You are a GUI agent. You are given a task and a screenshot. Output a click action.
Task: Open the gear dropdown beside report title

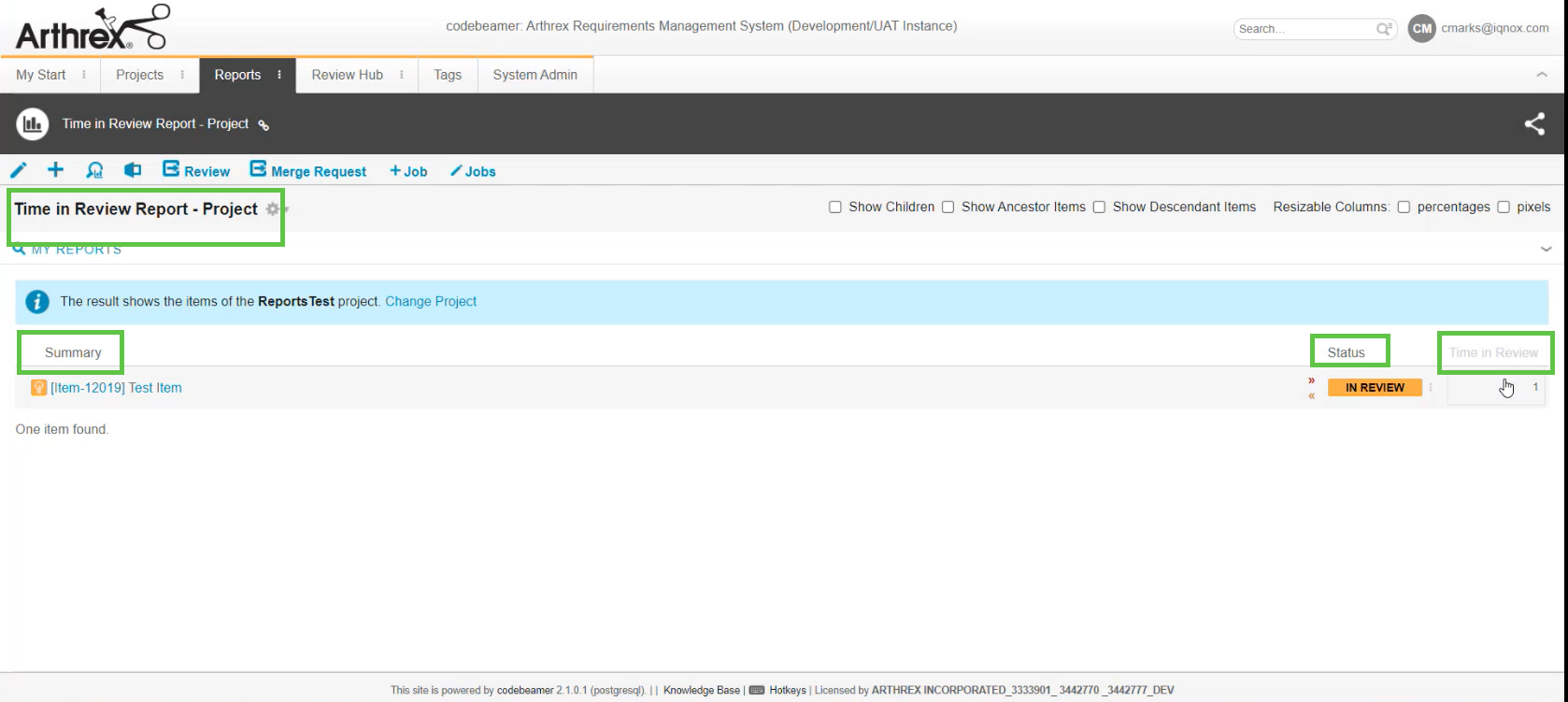tap(274, 209)
